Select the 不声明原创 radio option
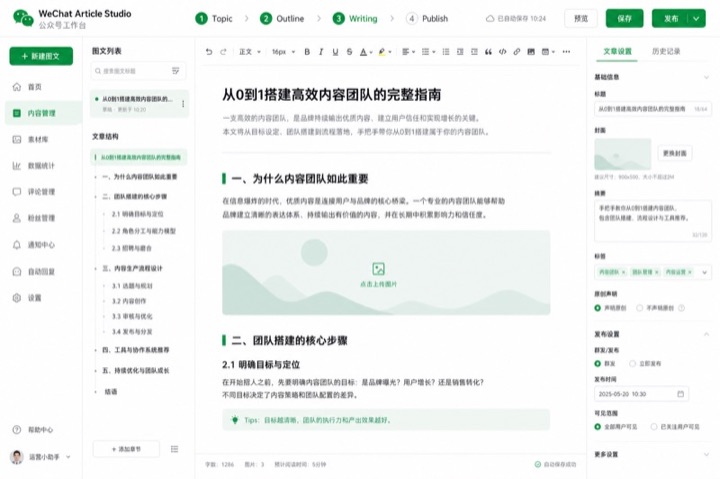Image resolution: width=720 pixels, height=479 pixels. 639,308
